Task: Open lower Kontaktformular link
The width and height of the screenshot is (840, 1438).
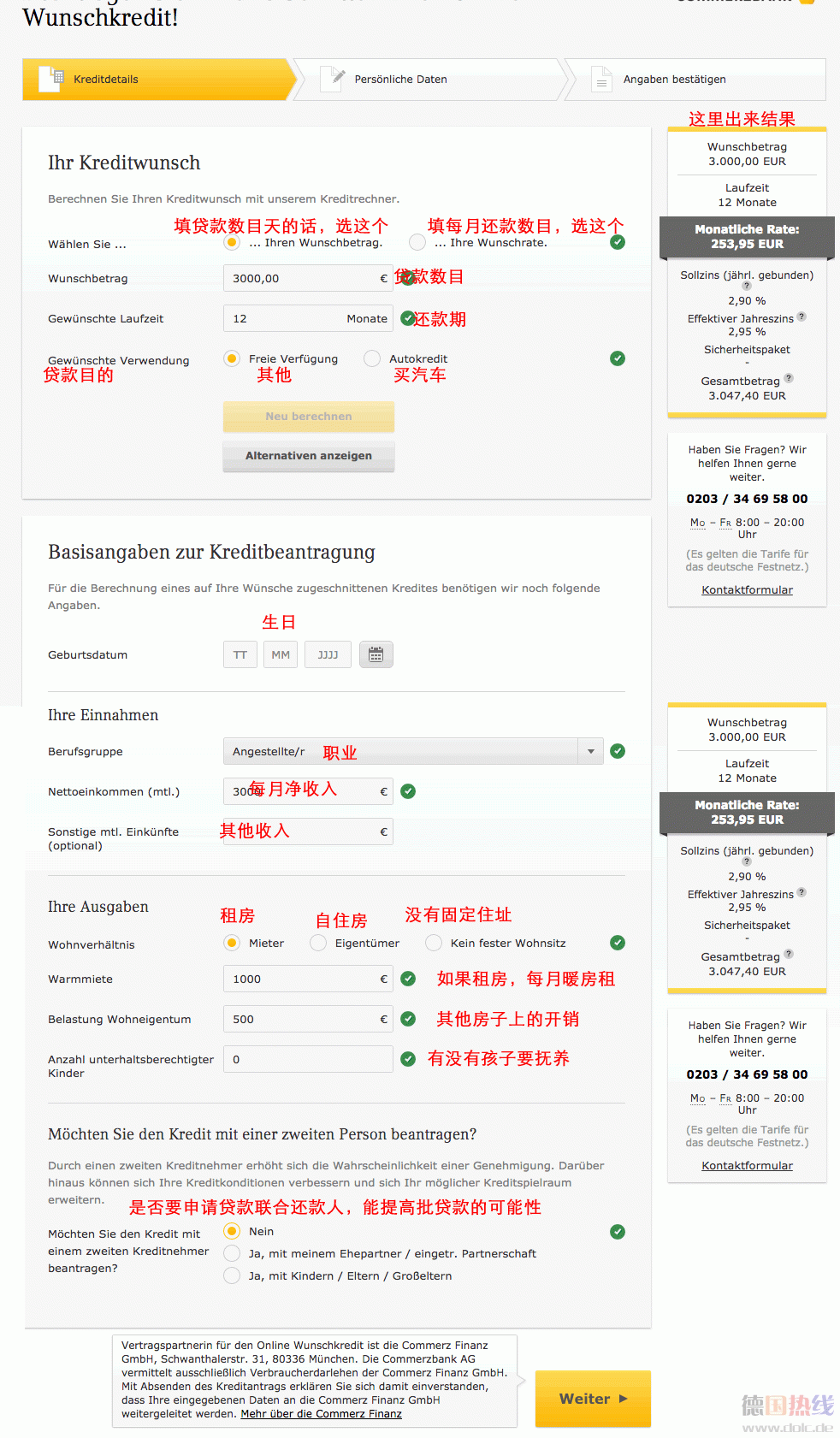Action: tap(747, 1166)
